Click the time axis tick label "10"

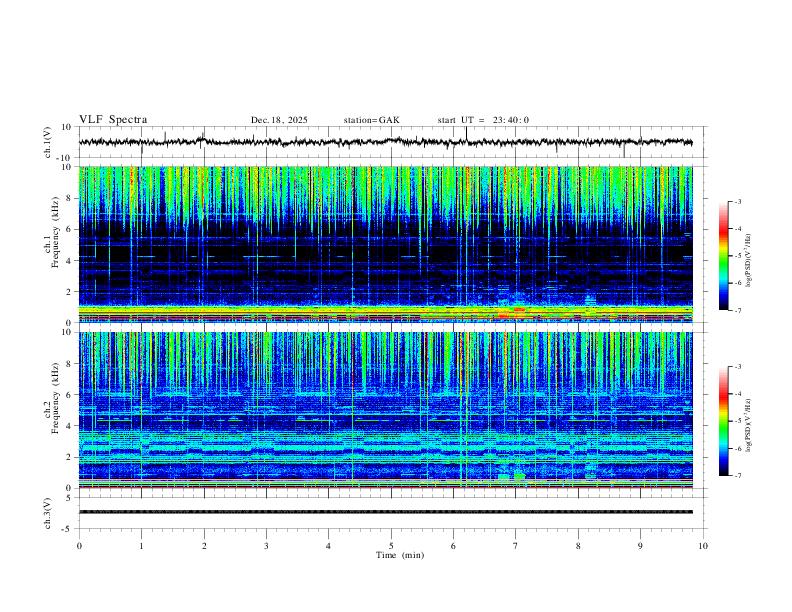703,546
